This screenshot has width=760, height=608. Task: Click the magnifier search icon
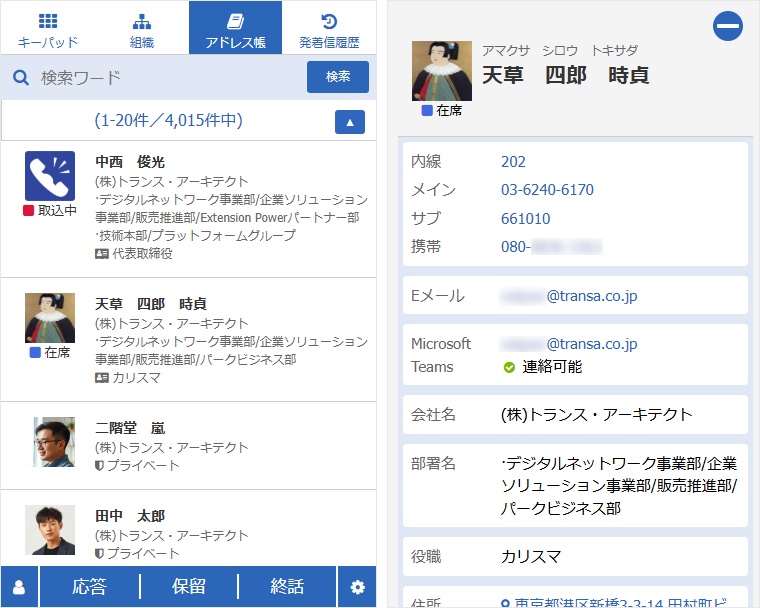[x=20, y=77]
